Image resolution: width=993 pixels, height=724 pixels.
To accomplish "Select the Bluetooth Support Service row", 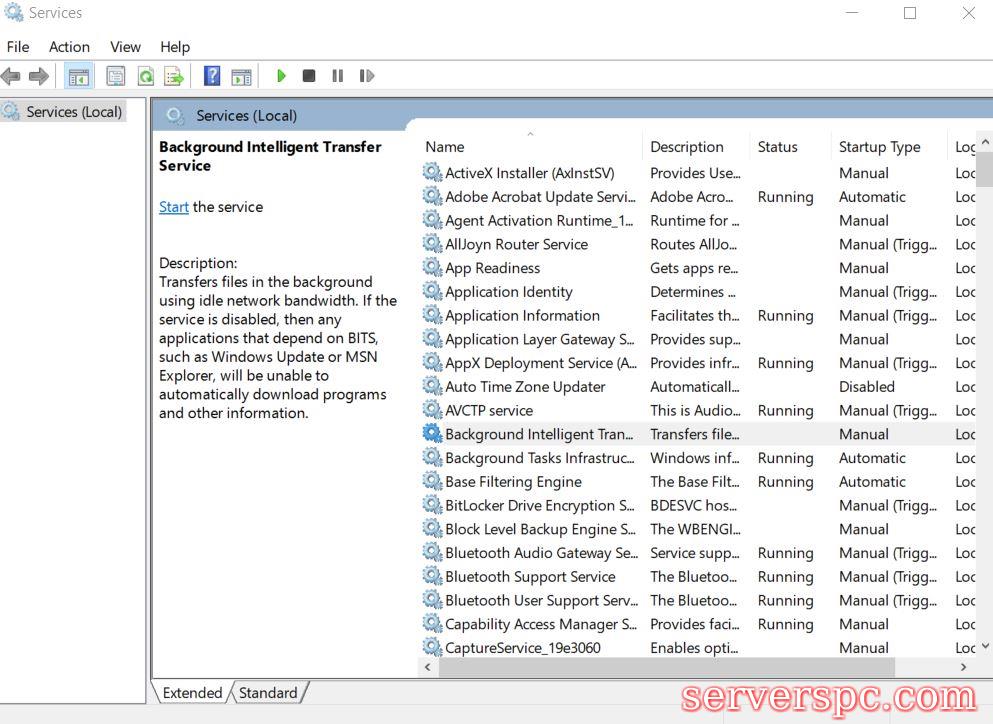I will [530, 577].
